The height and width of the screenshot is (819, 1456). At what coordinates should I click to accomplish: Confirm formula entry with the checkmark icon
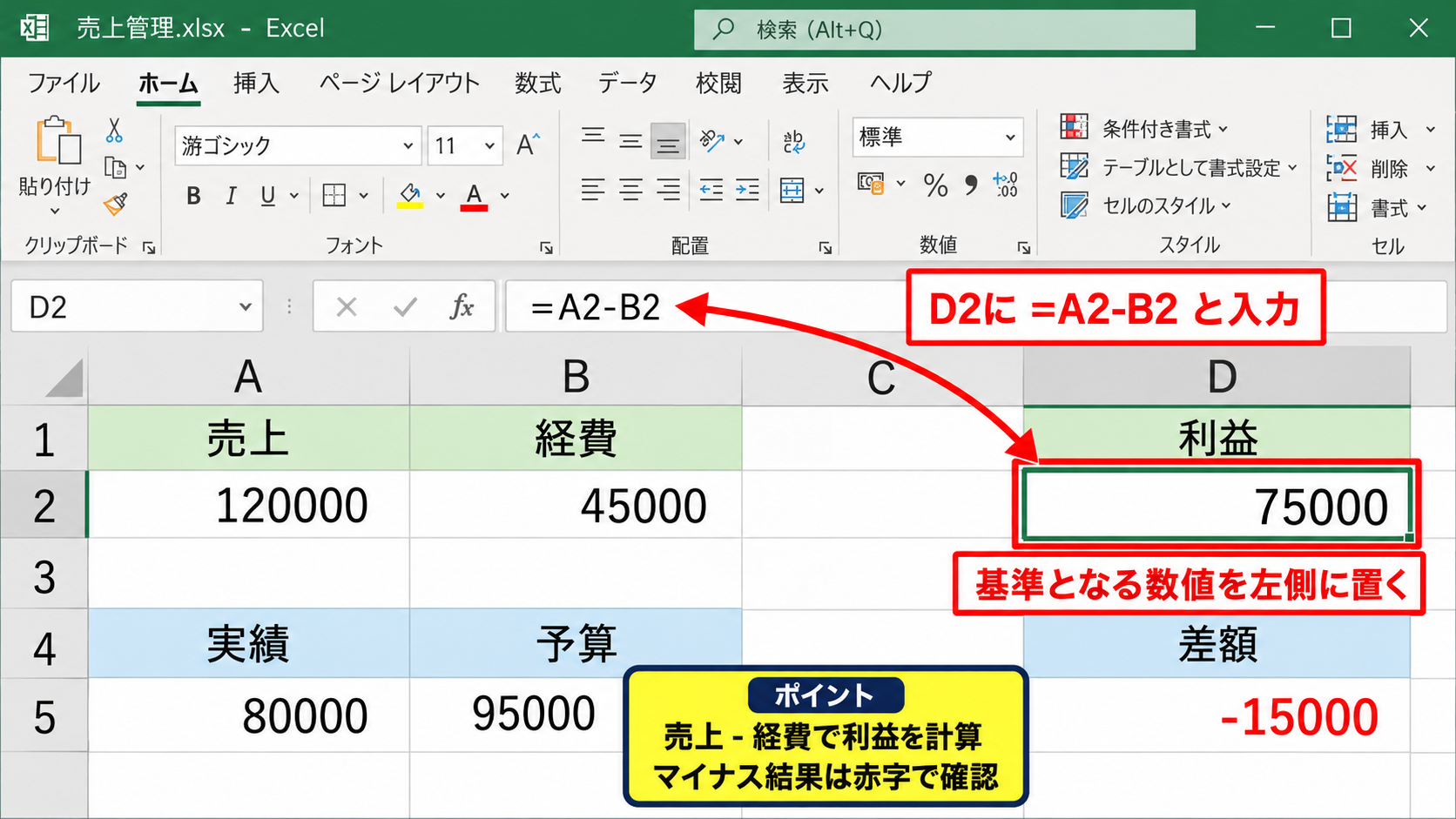pos(405,306)
